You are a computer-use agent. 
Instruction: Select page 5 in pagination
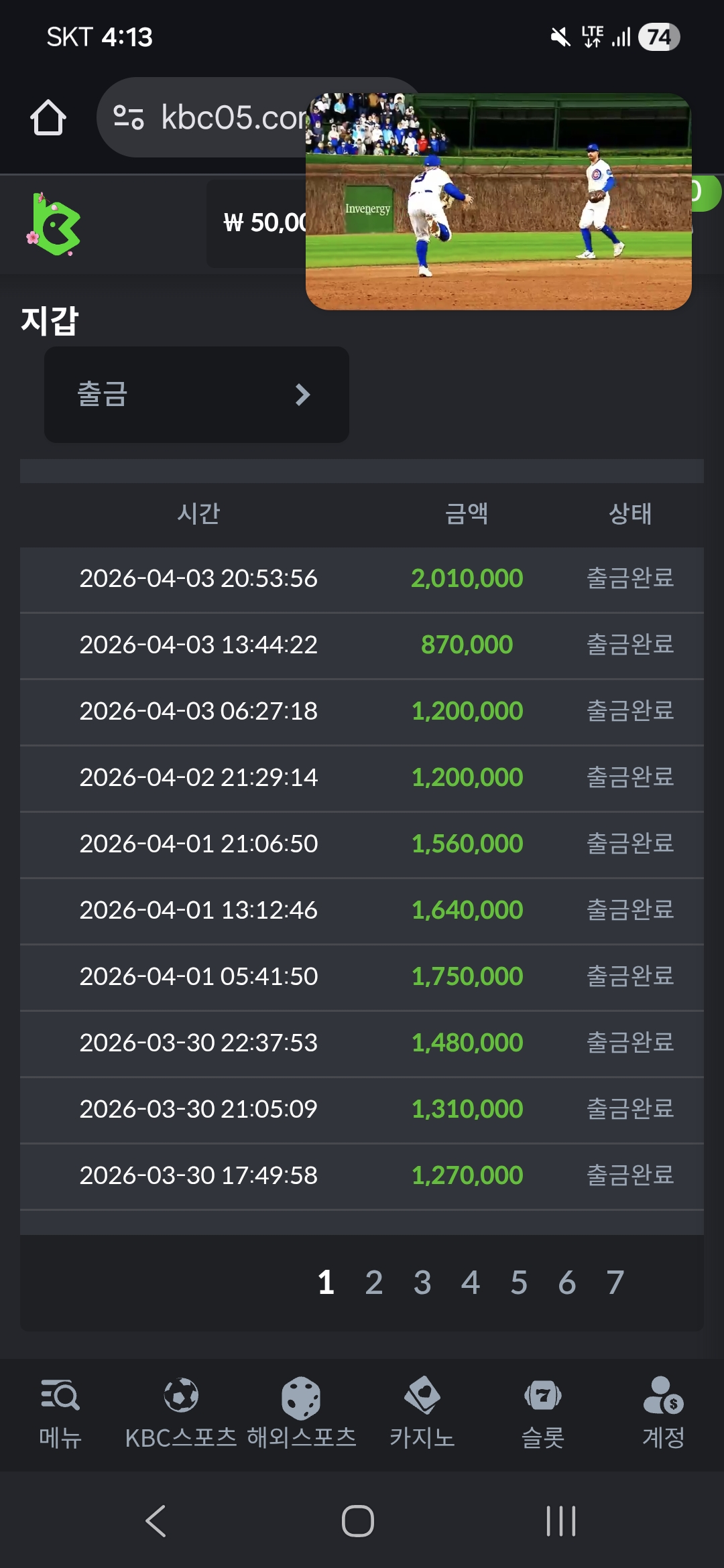click(x=519, y=1283)
